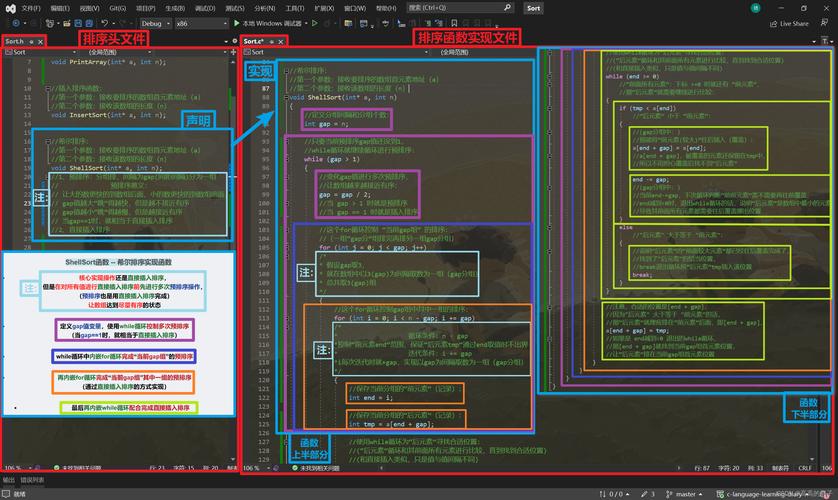Viewport: 838px width, 500px height.
Task: Pin the Sort.c tab
Action: click(271, 42)
